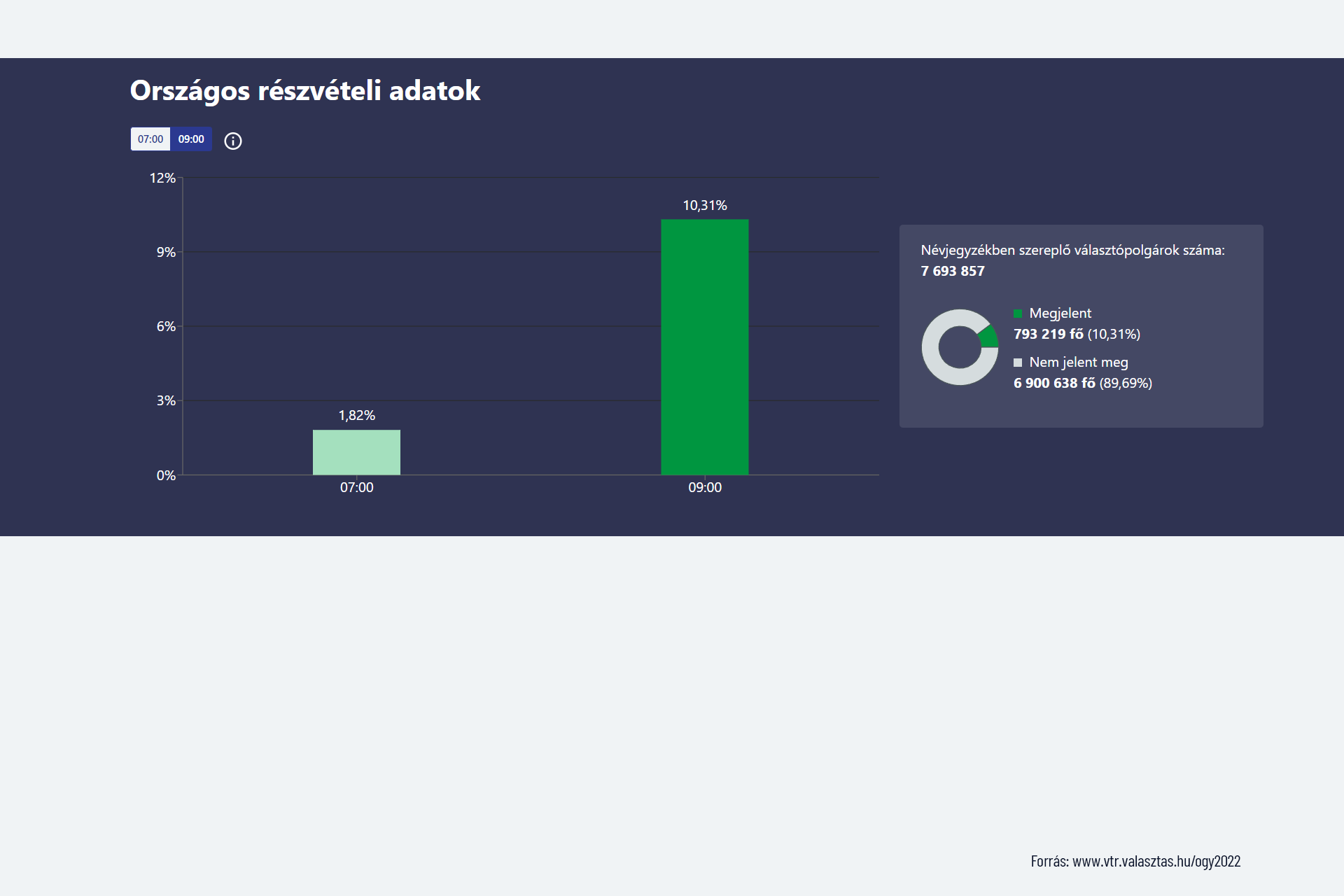Screen dimensions: 1344x896
Task: Click the 7 693 857 registered voters number
Action: pyautogui.click(x=953, y=272)
